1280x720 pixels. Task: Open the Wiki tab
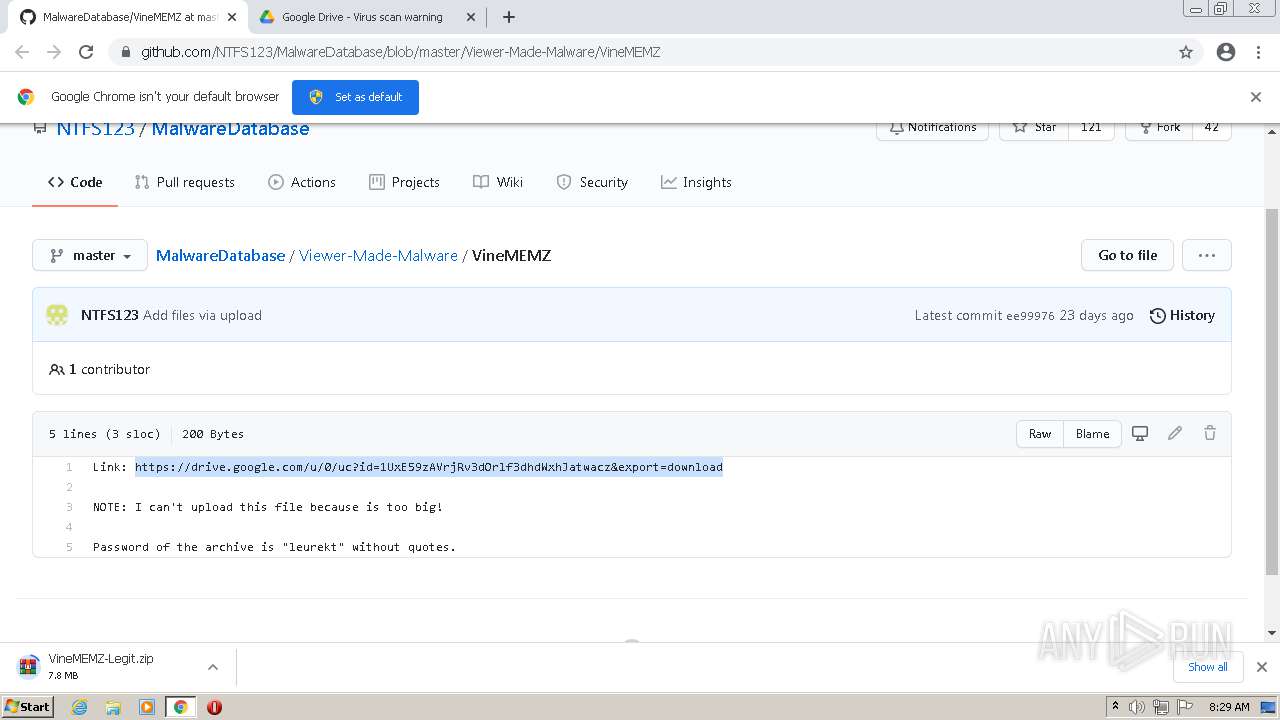(498, 182)
